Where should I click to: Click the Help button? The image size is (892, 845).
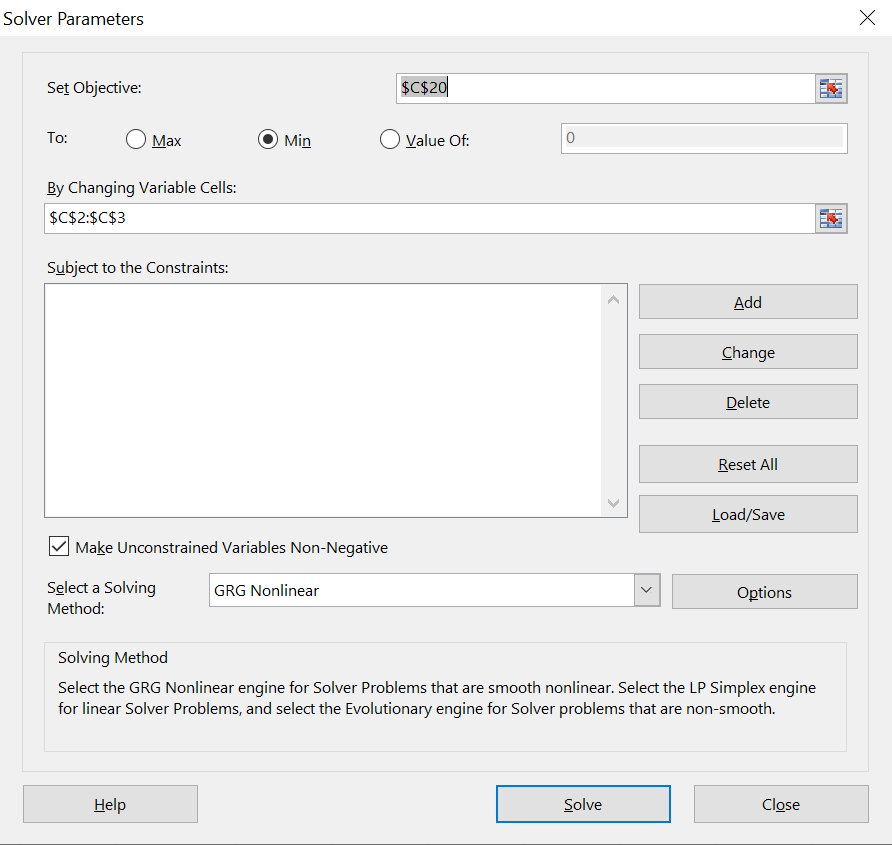click(110, 804)
